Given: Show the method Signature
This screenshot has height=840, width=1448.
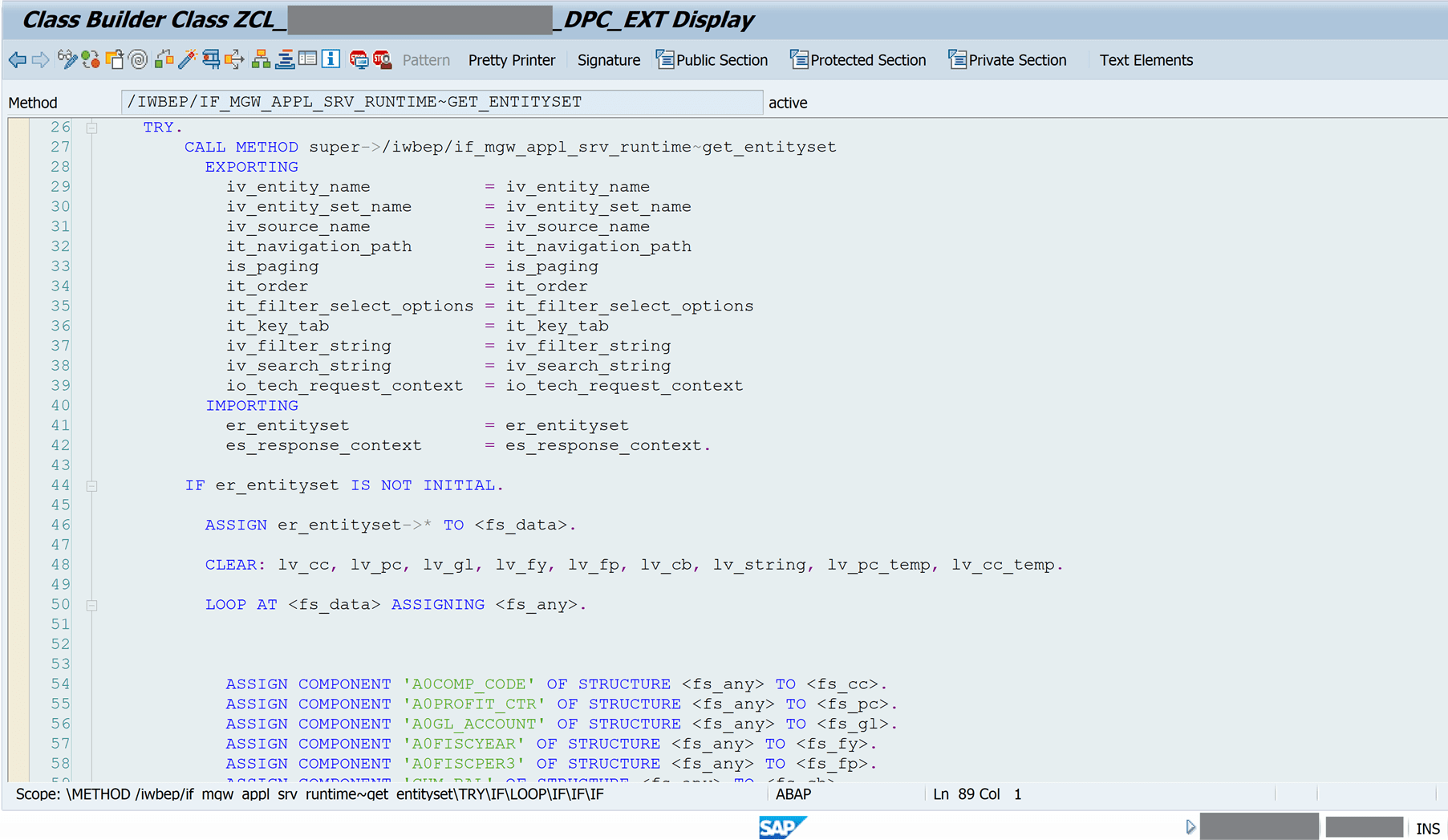Looking at the screenshot, I should tap(608, 59).
